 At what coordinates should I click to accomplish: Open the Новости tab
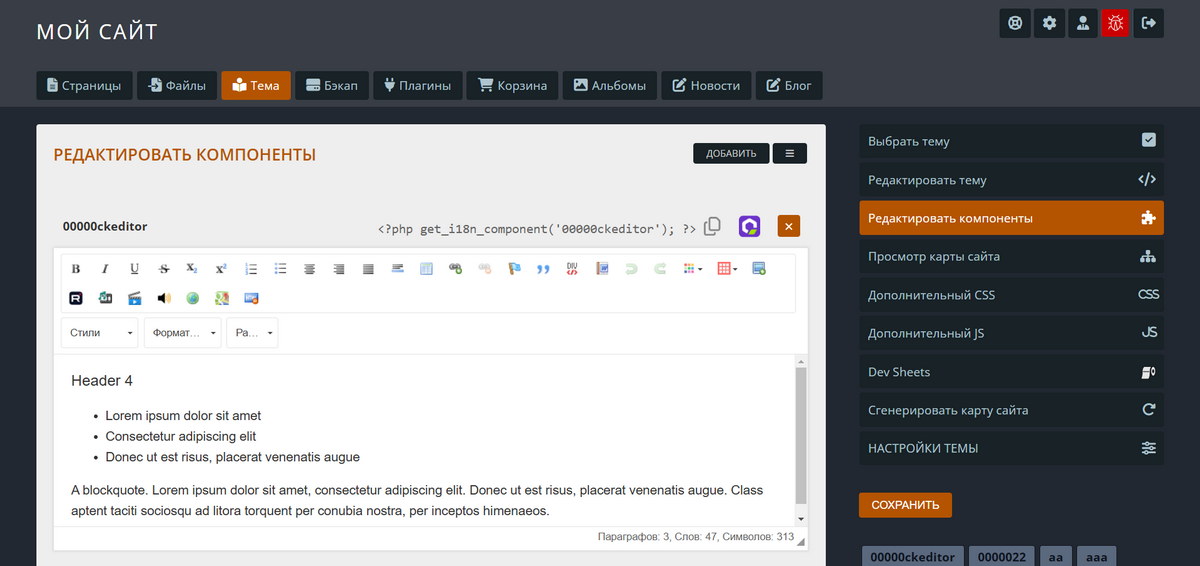click(706, 85)
